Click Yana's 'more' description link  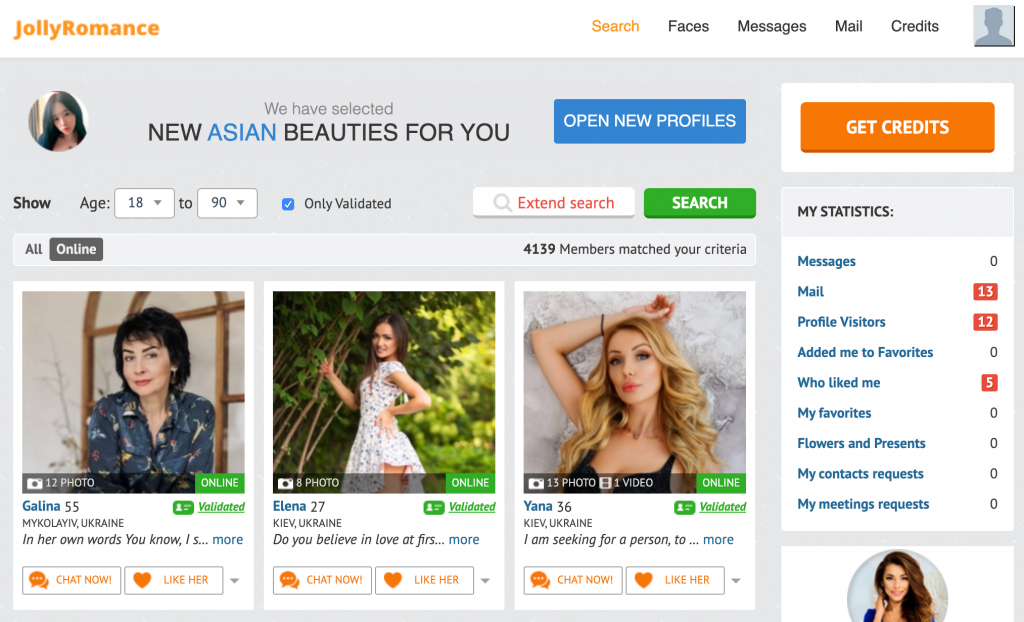718,540
